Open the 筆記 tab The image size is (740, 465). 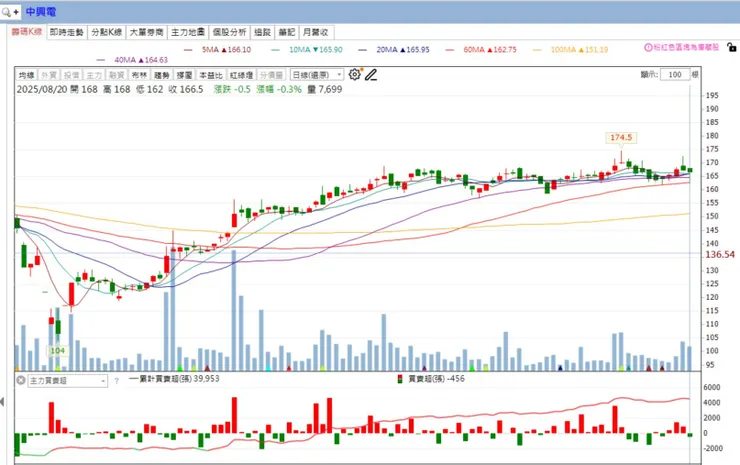point(286,32)
